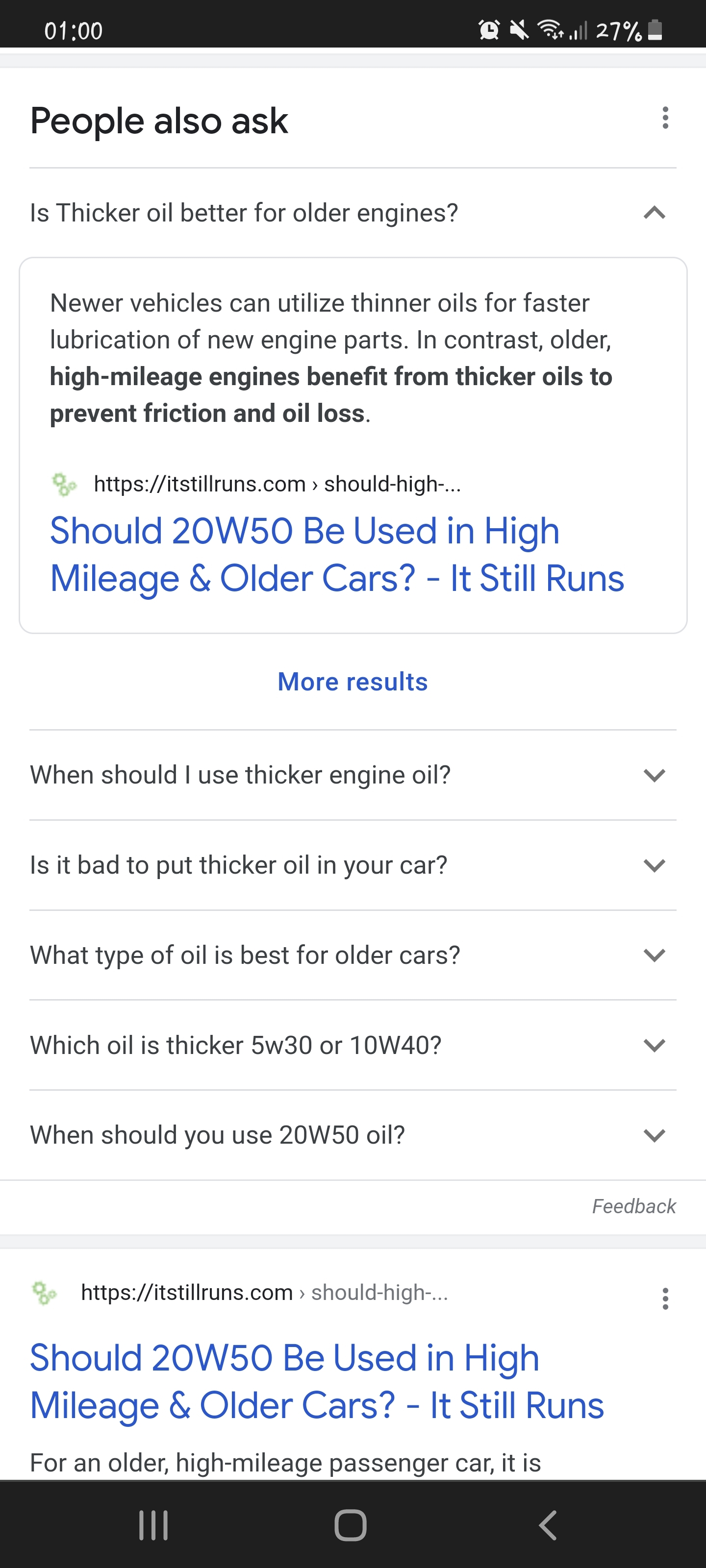Expand Is it bad to put thicker oil
Screen dimensions: 706x1568
(x=353, y=865)
